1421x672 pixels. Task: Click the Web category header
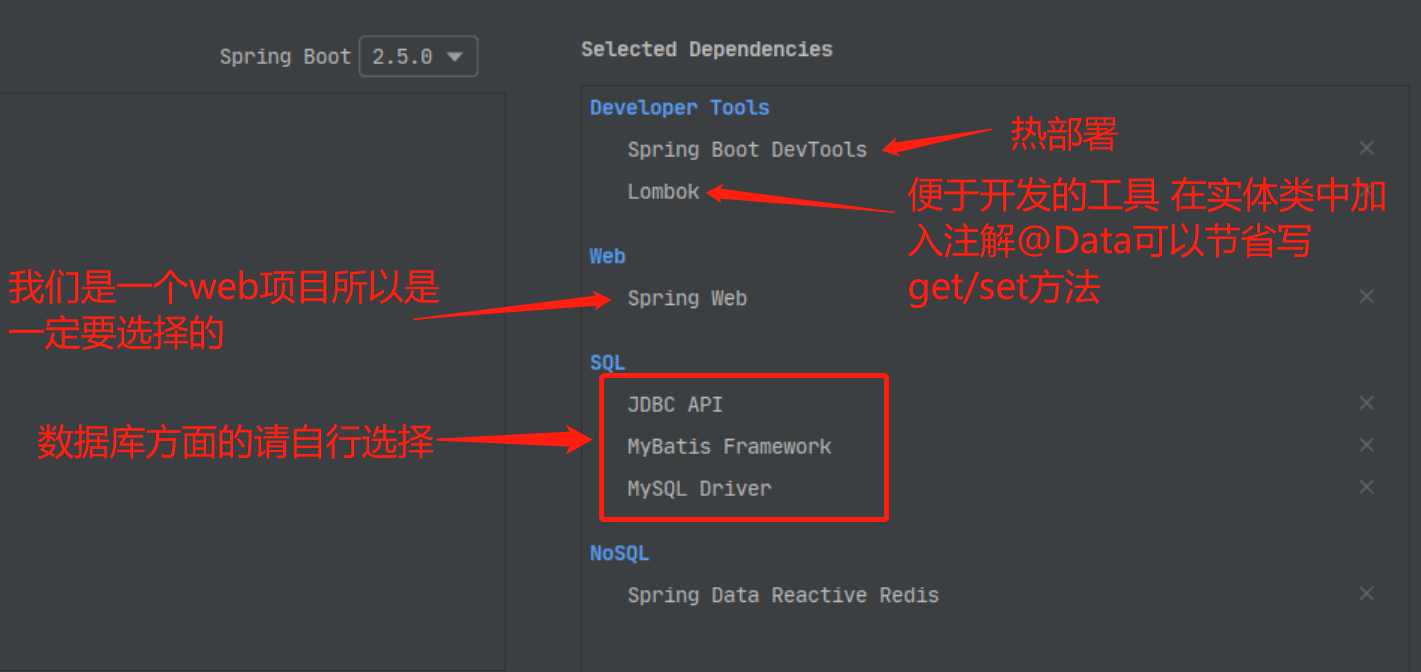coord(608,256)
